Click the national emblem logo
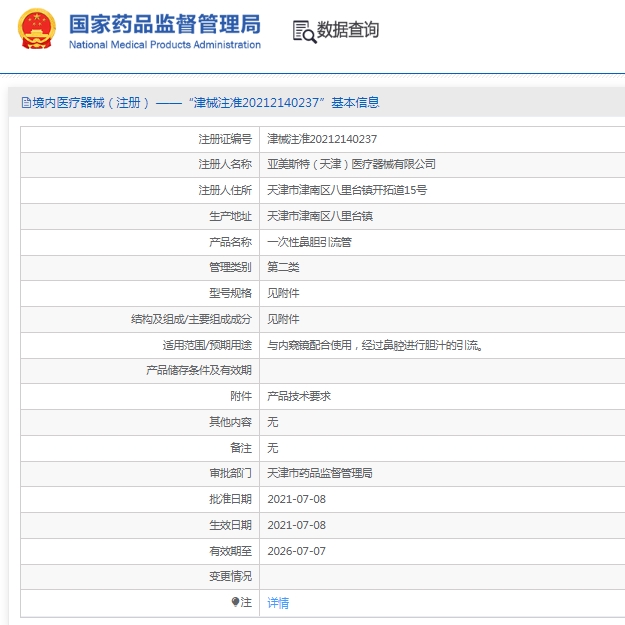This screenshot has width=625, height=625. pos(37,29)
